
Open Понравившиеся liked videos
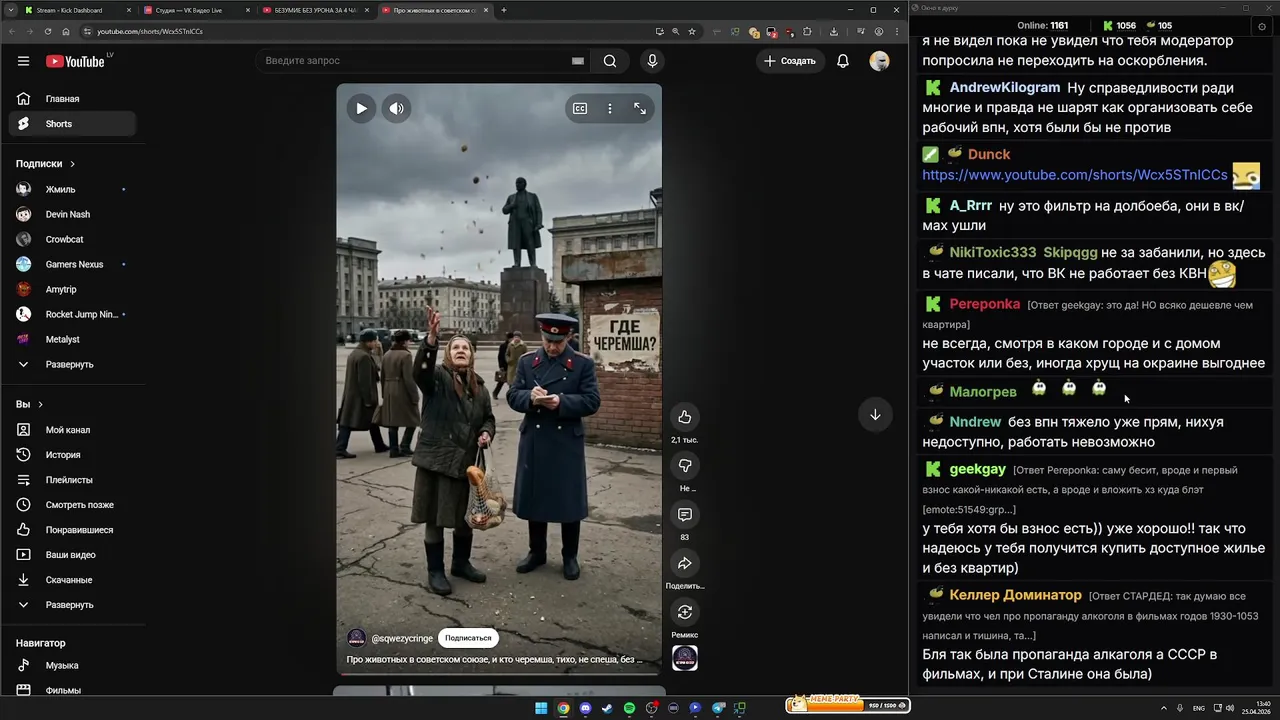pyautogui.click(x=72, y=530)
